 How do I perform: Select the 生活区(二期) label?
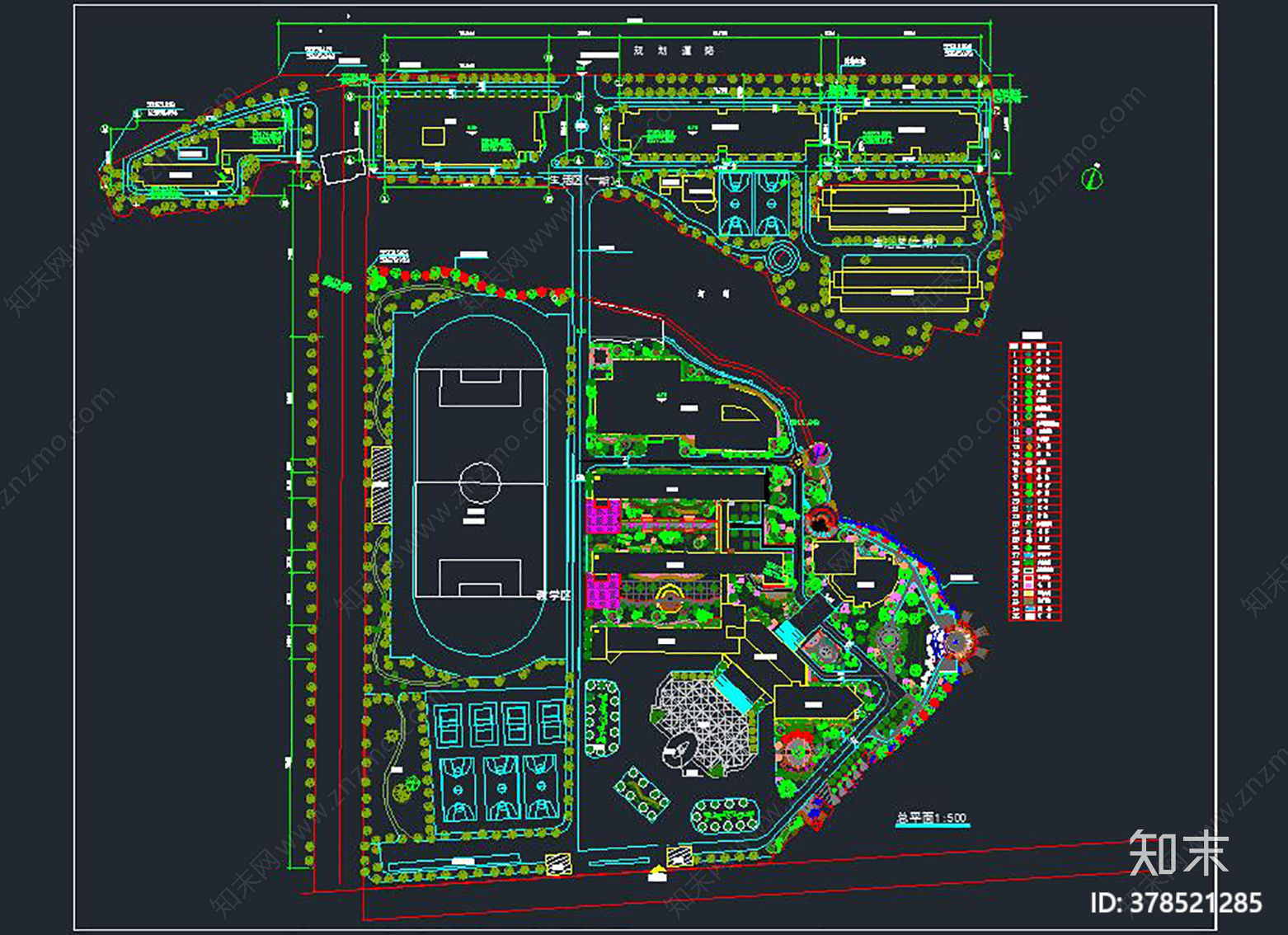[x=905, y=242]
